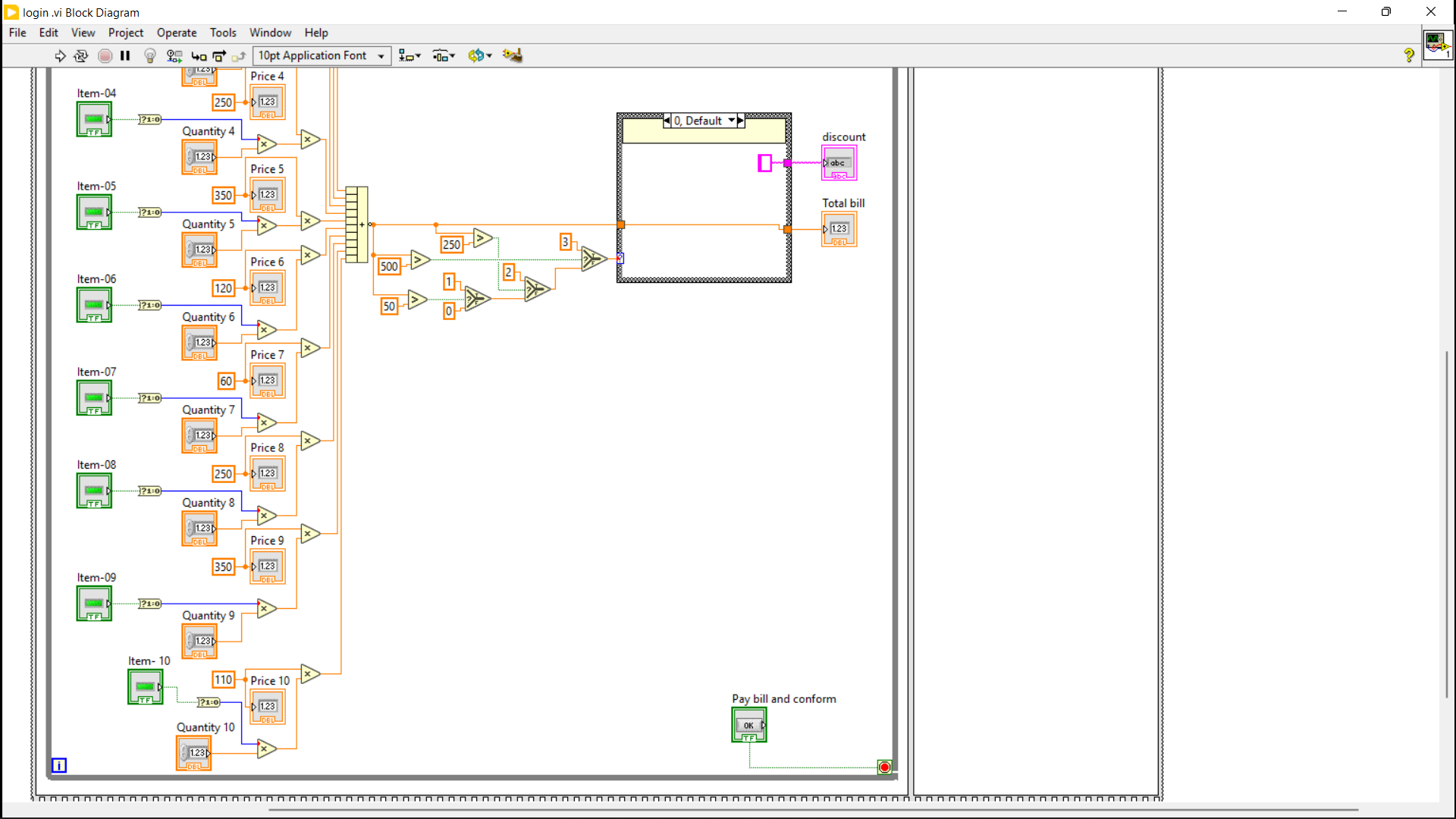
Task: Enable Highlight Execution with the lightbulb icon
Action: [x=149, y=55]
